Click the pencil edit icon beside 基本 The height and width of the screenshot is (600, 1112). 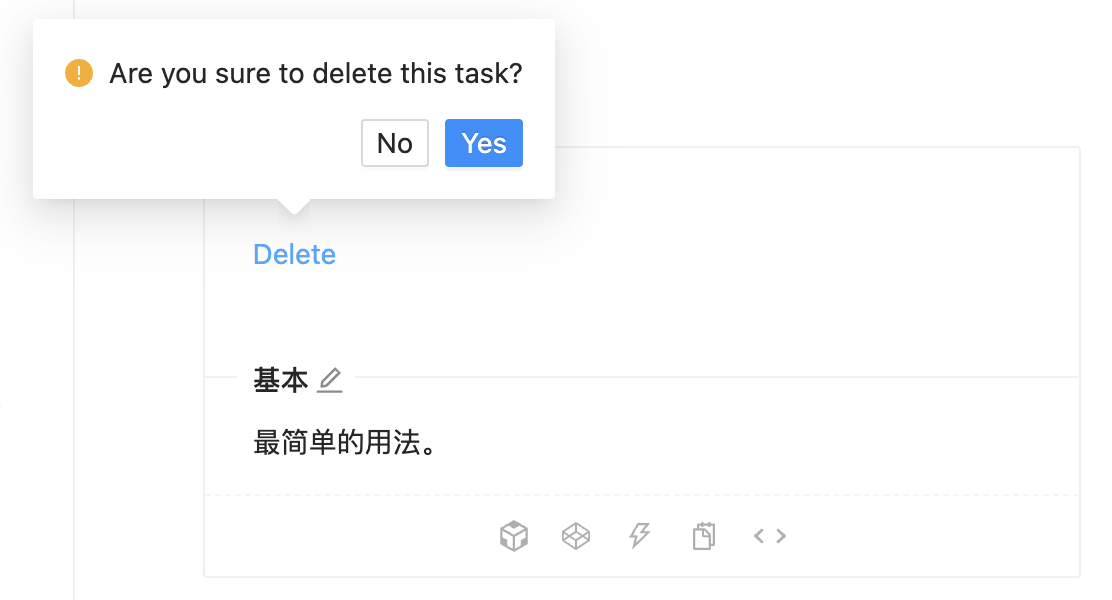click(x=330, y=380)
